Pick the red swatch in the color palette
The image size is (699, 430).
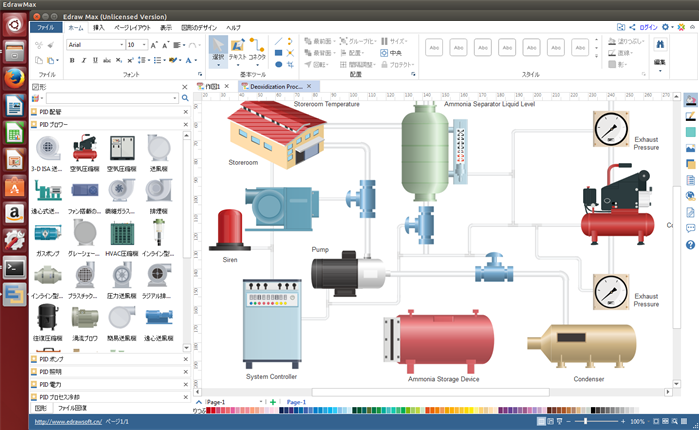pos(214,410)
